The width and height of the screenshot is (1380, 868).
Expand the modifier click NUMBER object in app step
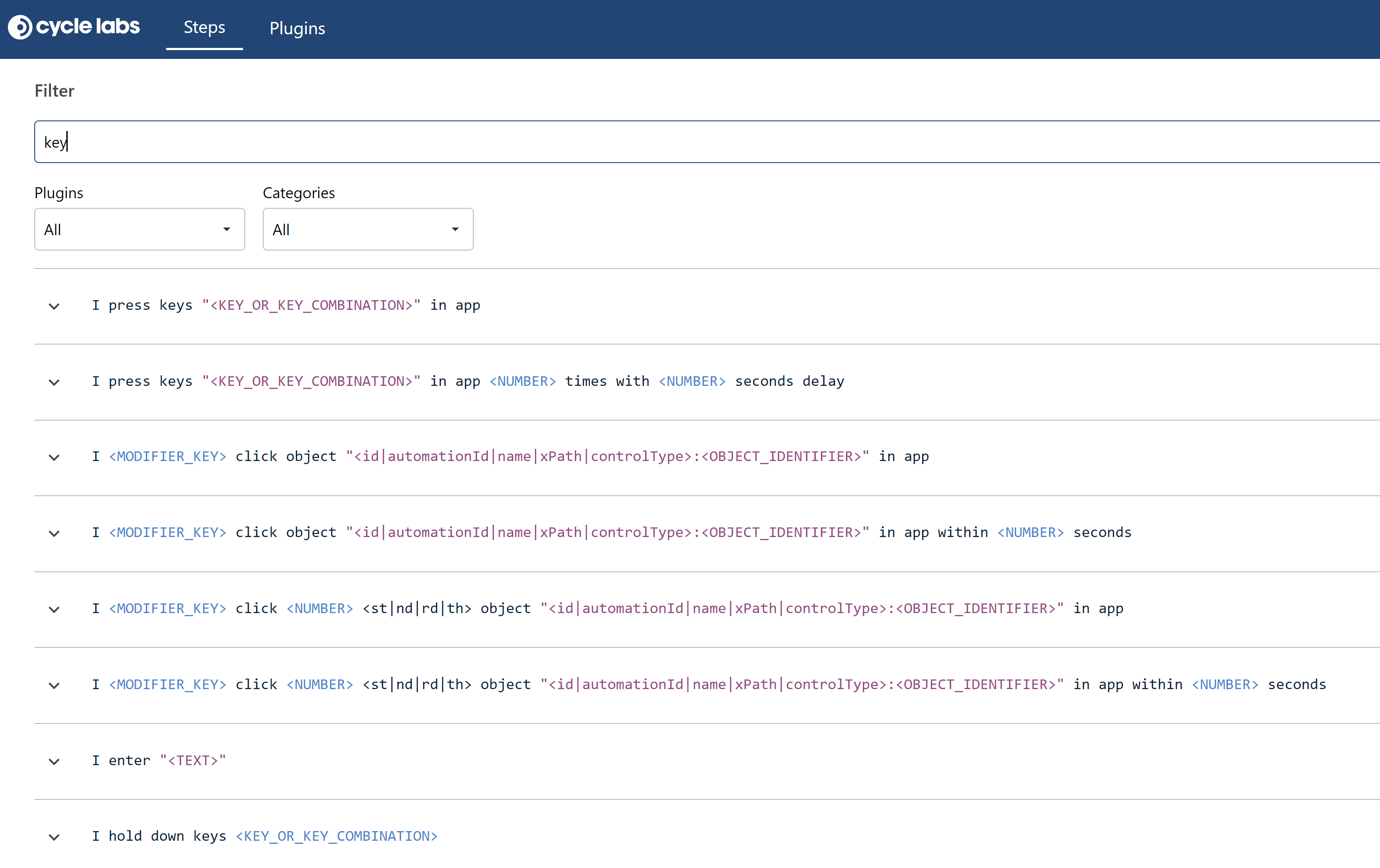pyautogui.click(x=54, y=609)
